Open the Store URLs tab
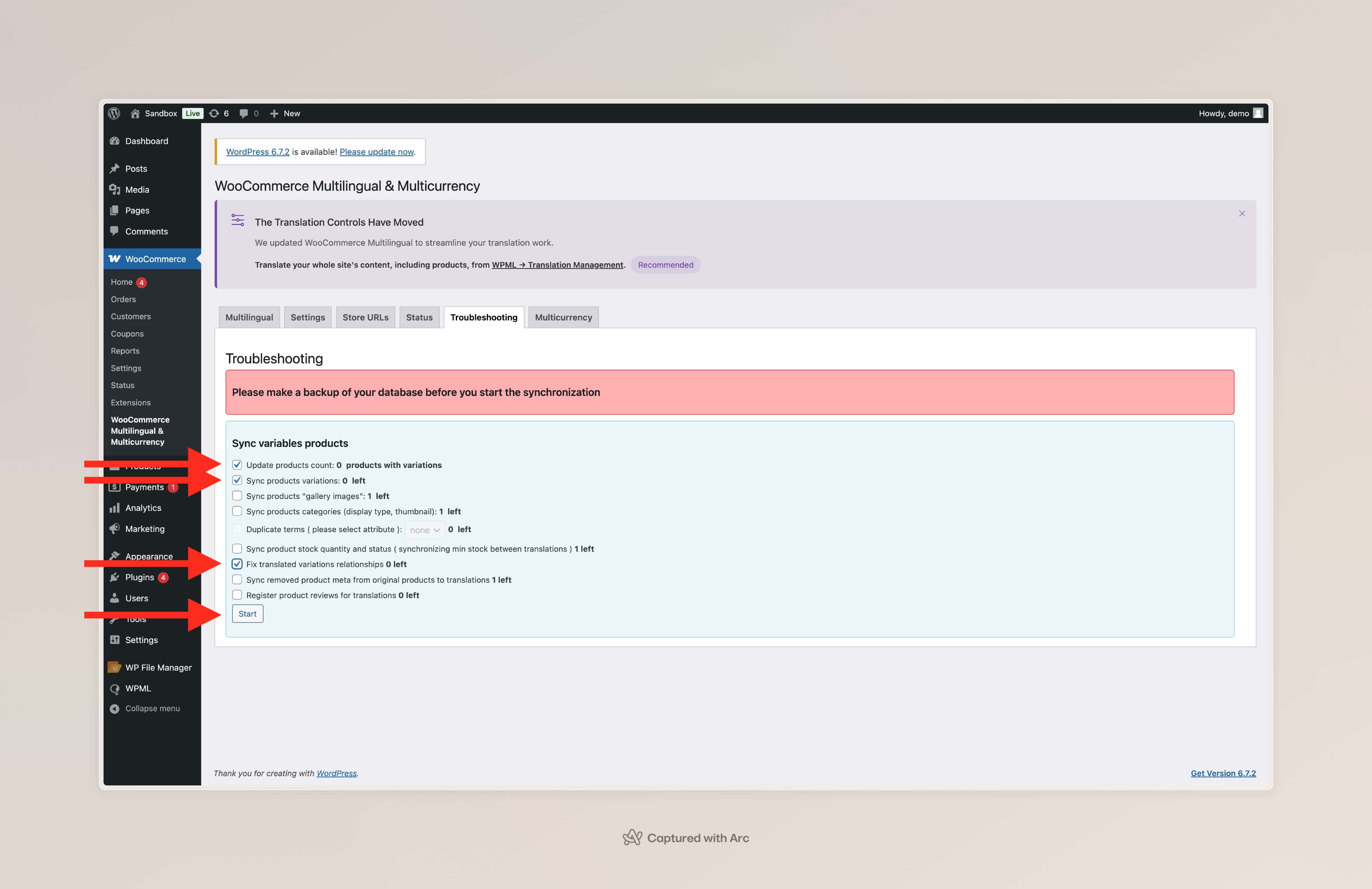This screenshot has width=1372, height=889. 365,317
